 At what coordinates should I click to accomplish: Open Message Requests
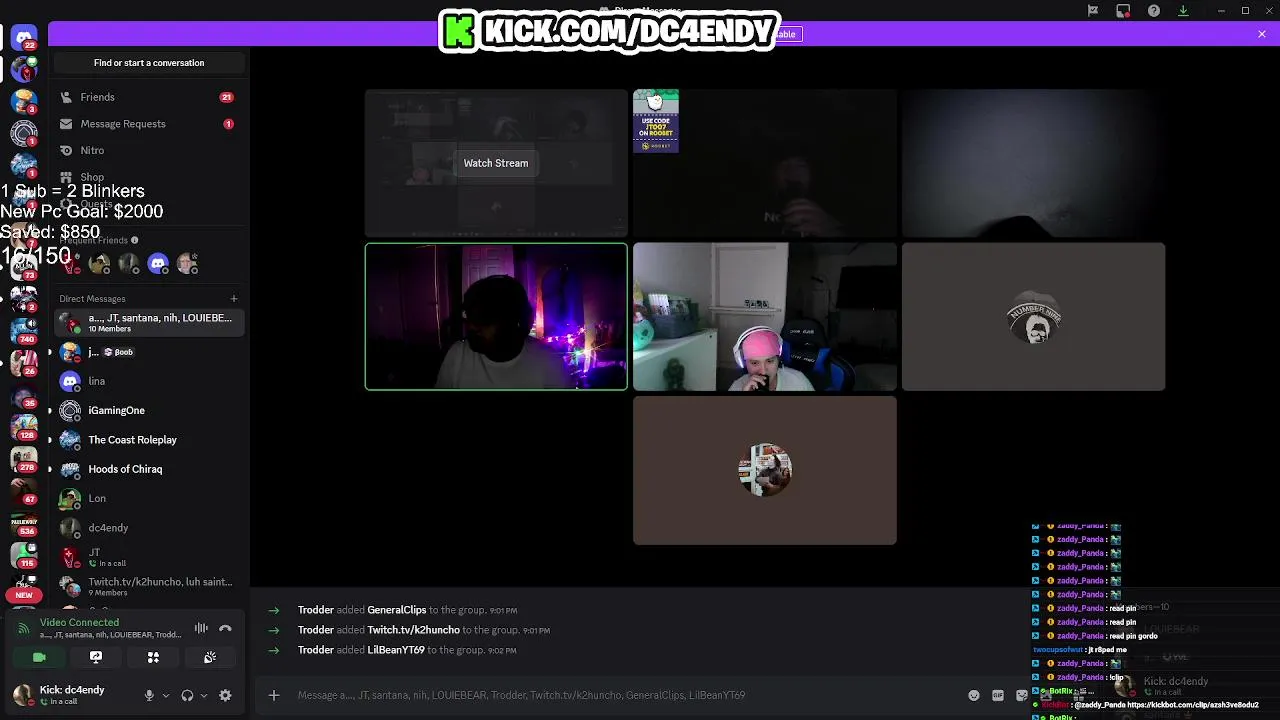click(x=148, y=124)
